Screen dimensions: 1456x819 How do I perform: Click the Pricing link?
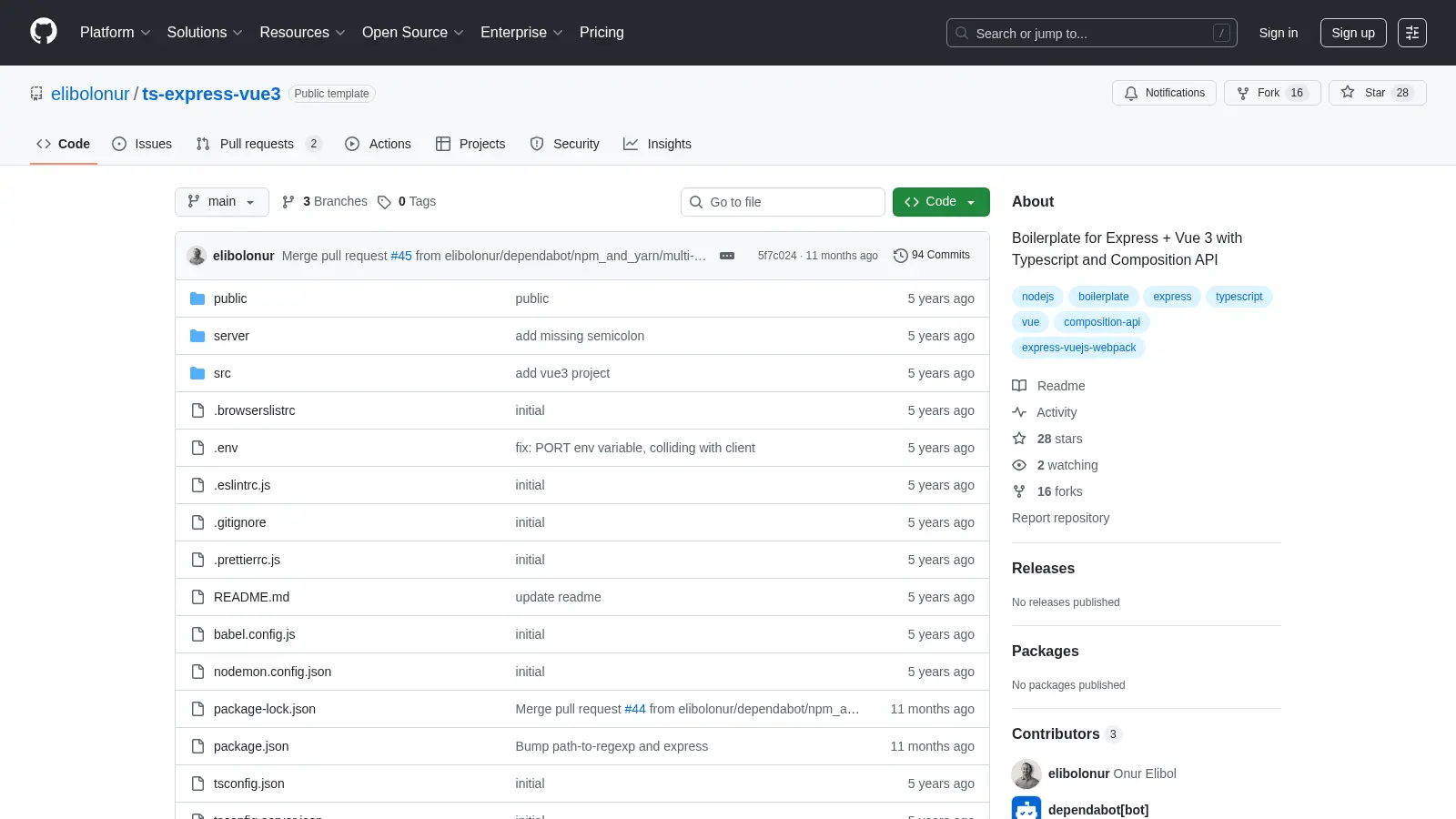click(x=602, y=33)
